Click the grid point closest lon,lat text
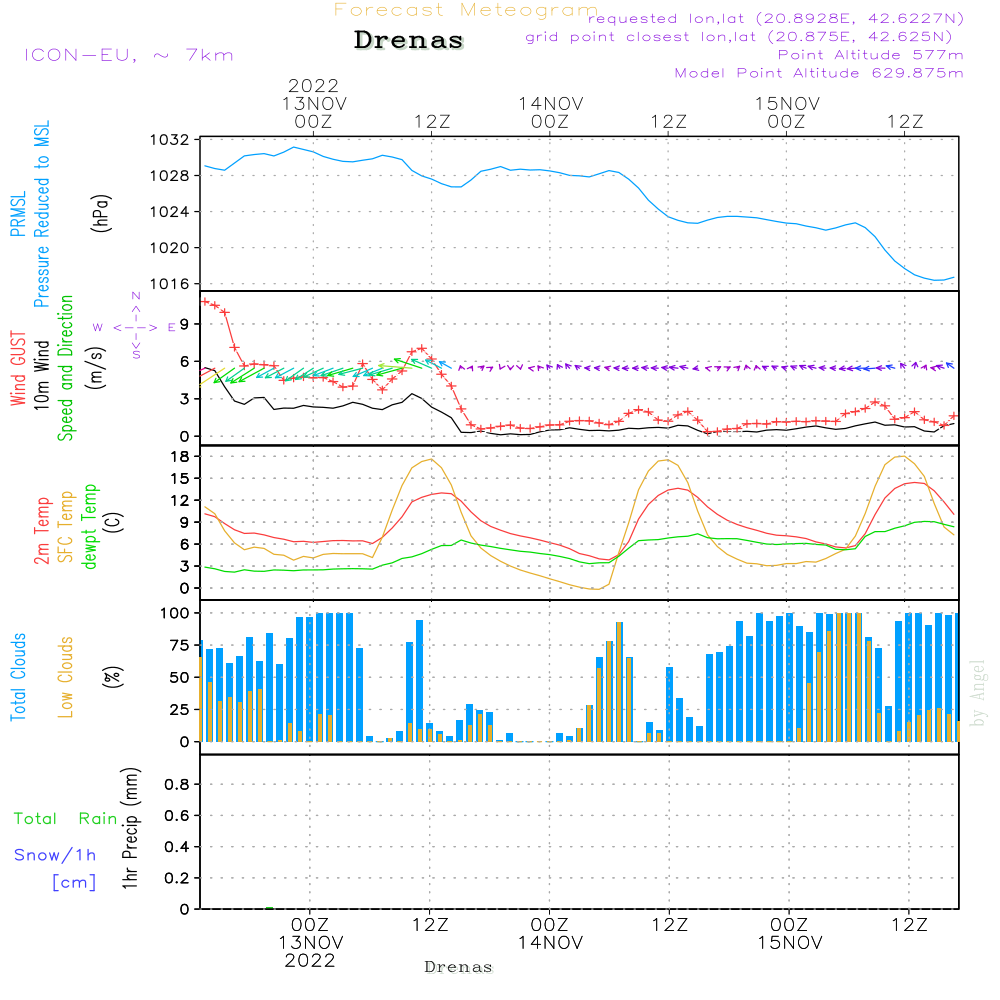 point(739,37)
